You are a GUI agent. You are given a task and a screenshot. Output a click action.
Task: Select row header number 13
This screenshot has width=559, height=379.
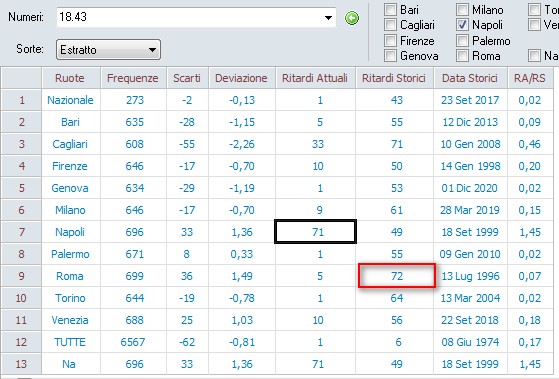(x=21, y=364)
